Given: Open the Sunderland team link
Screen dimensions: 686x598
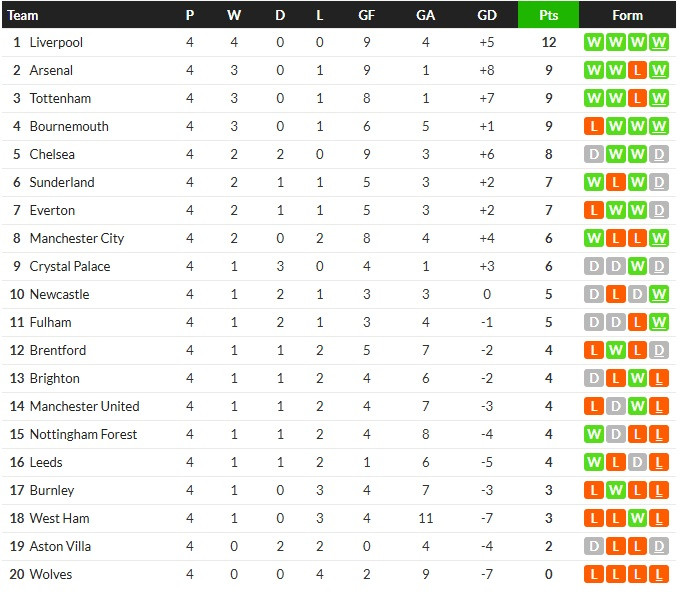Looking at the screenshot, I should [x=62, y=182].
